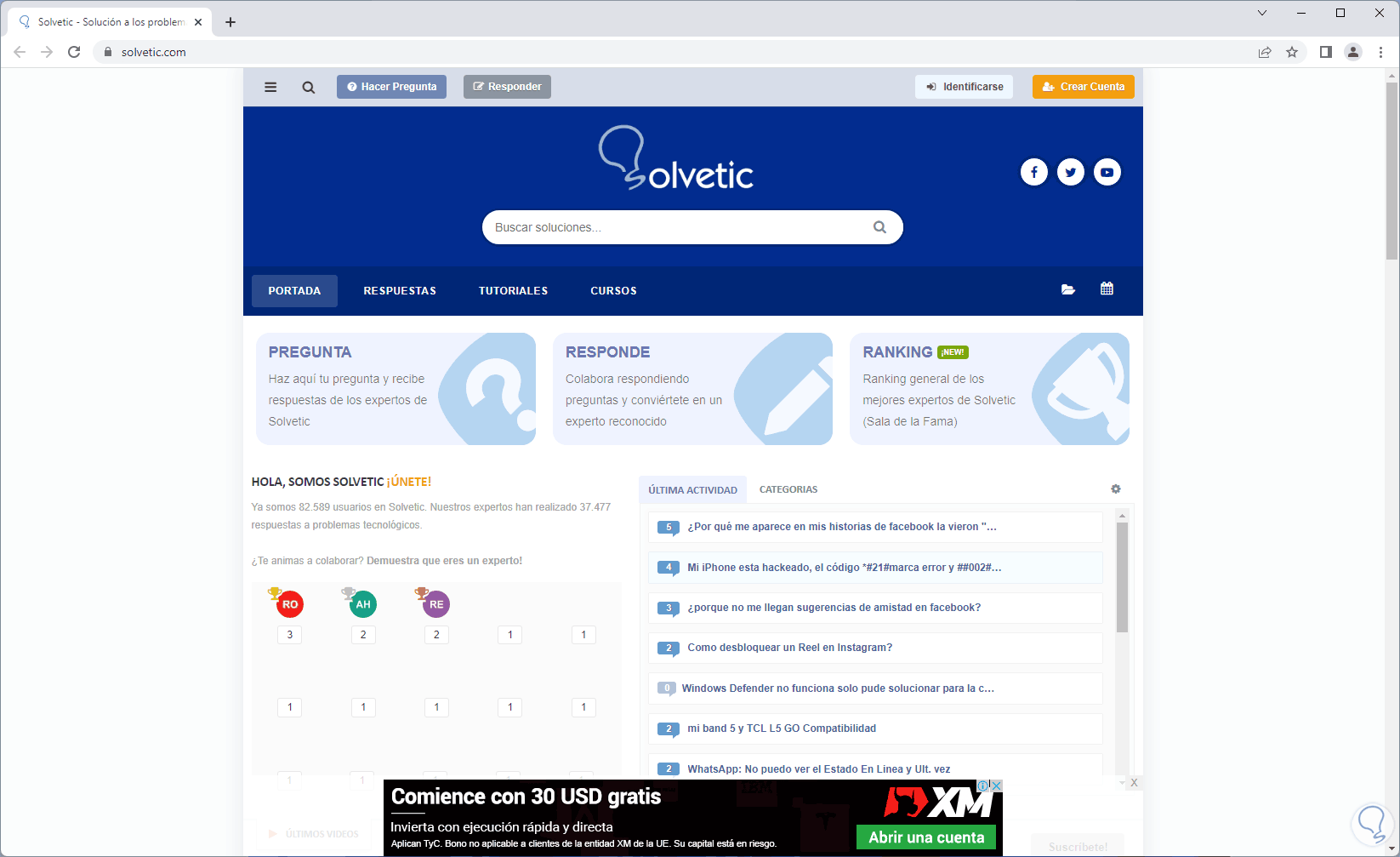Open the RESPONDE card
The width and height of the screenshot is (1400, 857).
pos(692,389)
